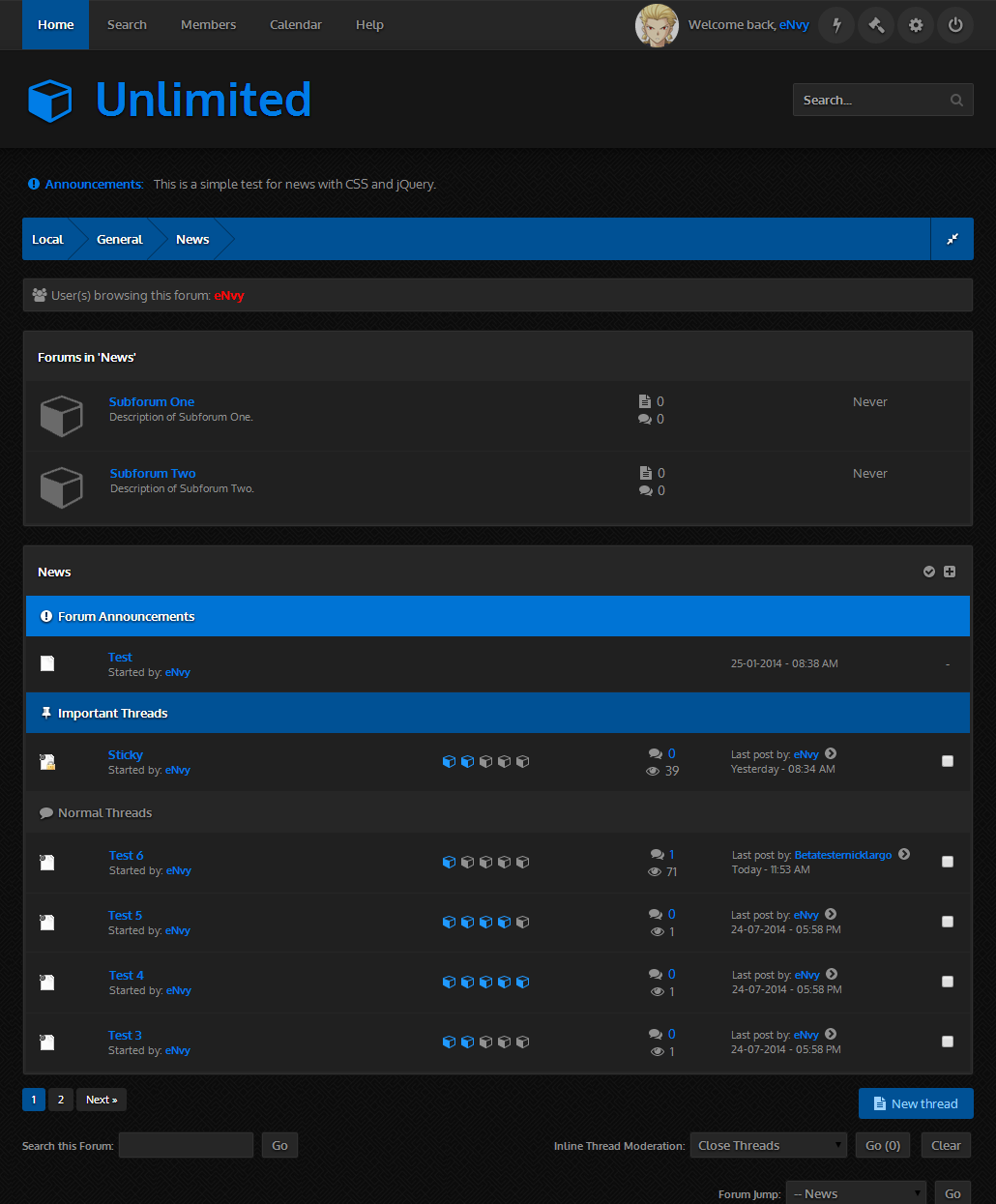Open the Inline Thread Moderation dropdown

[768, 1145]
